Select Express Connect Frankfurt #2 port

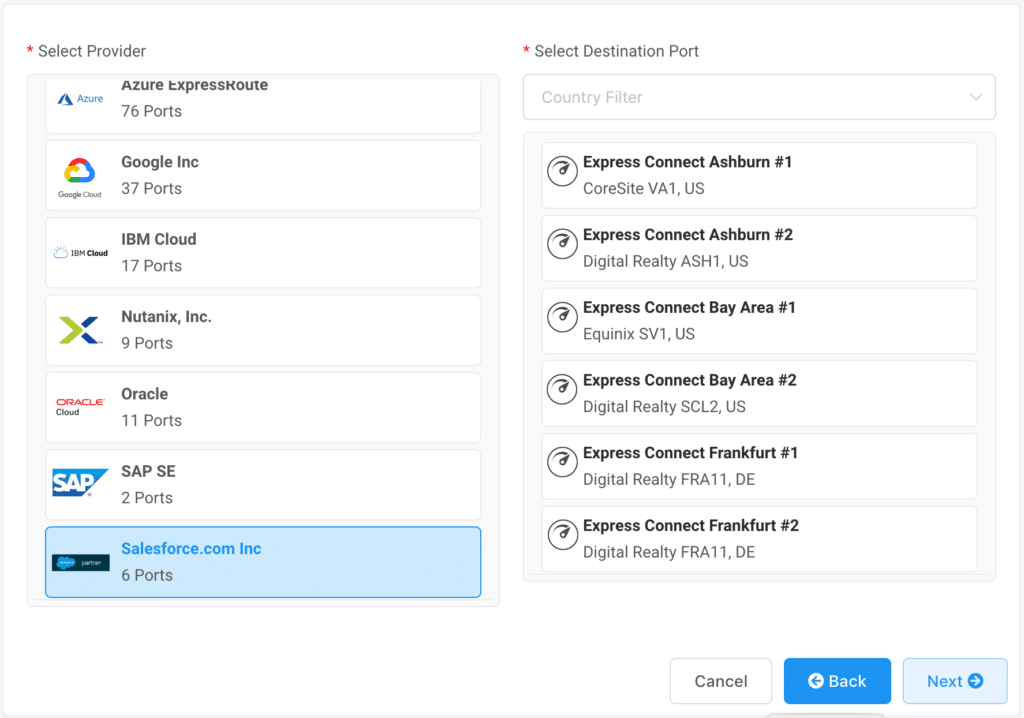click(x=759, y=538)
